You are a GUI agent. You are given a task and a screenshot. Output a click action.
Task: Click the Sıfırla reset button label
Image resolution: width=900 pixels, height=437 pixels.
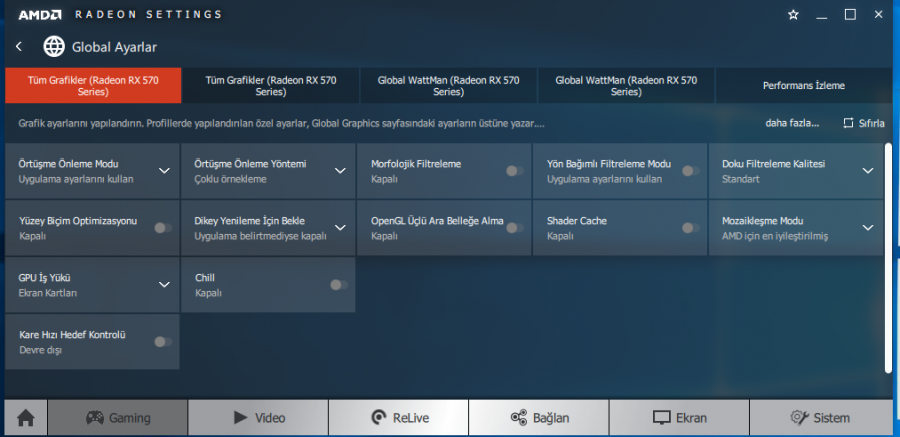[871, 123]
